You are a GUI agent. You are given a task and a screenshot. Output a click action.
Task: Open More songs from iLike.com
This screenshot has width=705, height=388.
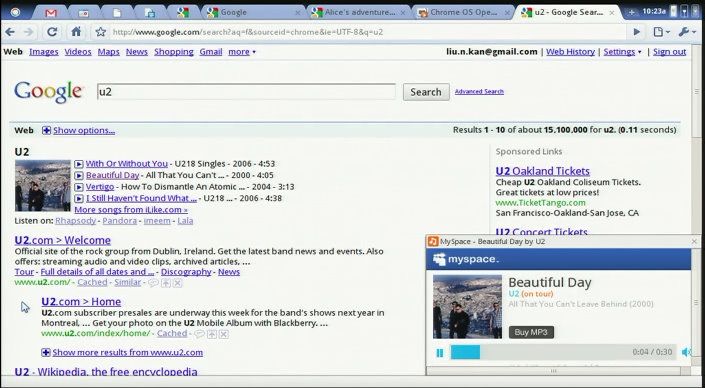(131, 210)
